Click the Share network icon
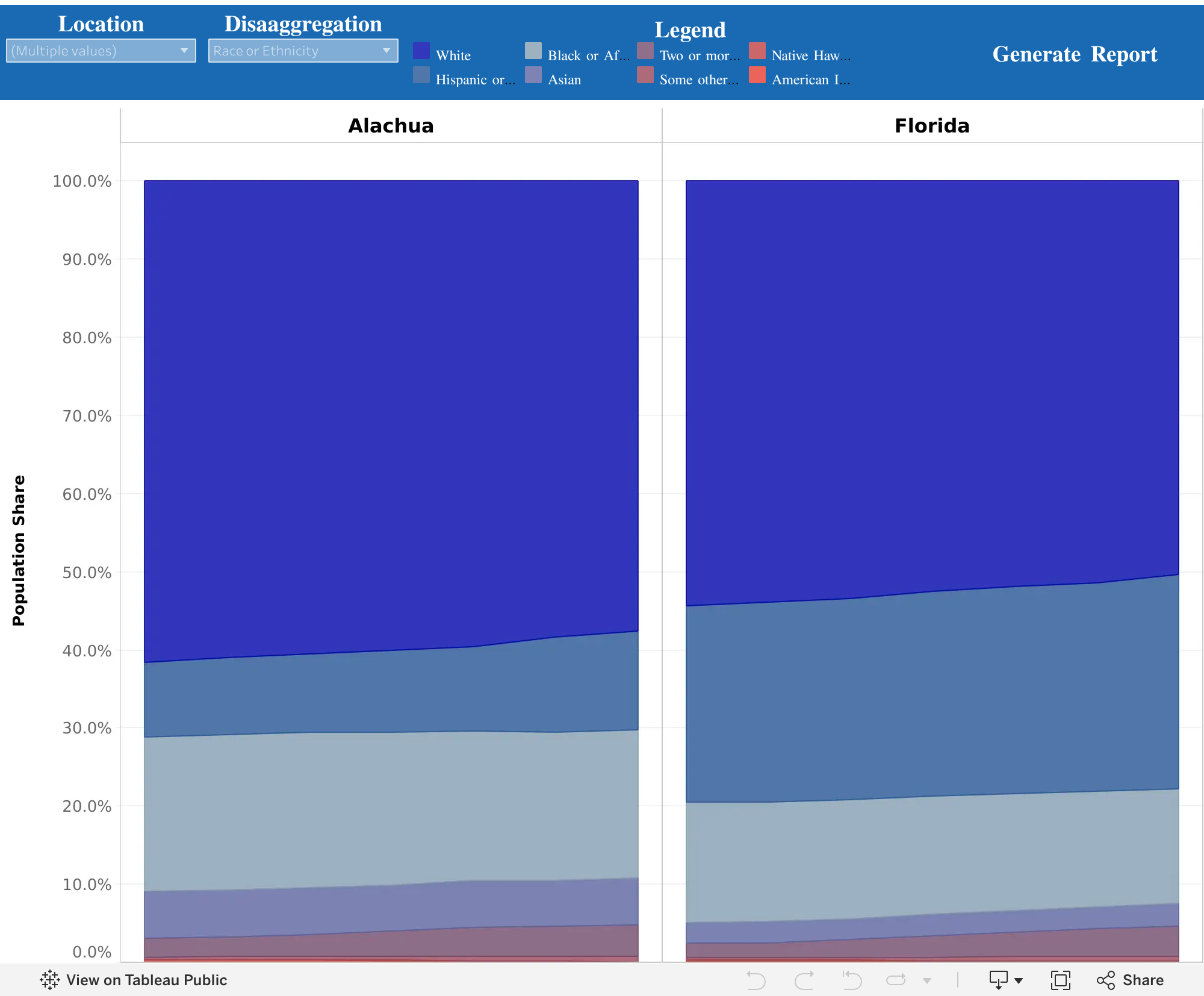This screenshot has height=996, width=1204. click(x=1106, y=980)
